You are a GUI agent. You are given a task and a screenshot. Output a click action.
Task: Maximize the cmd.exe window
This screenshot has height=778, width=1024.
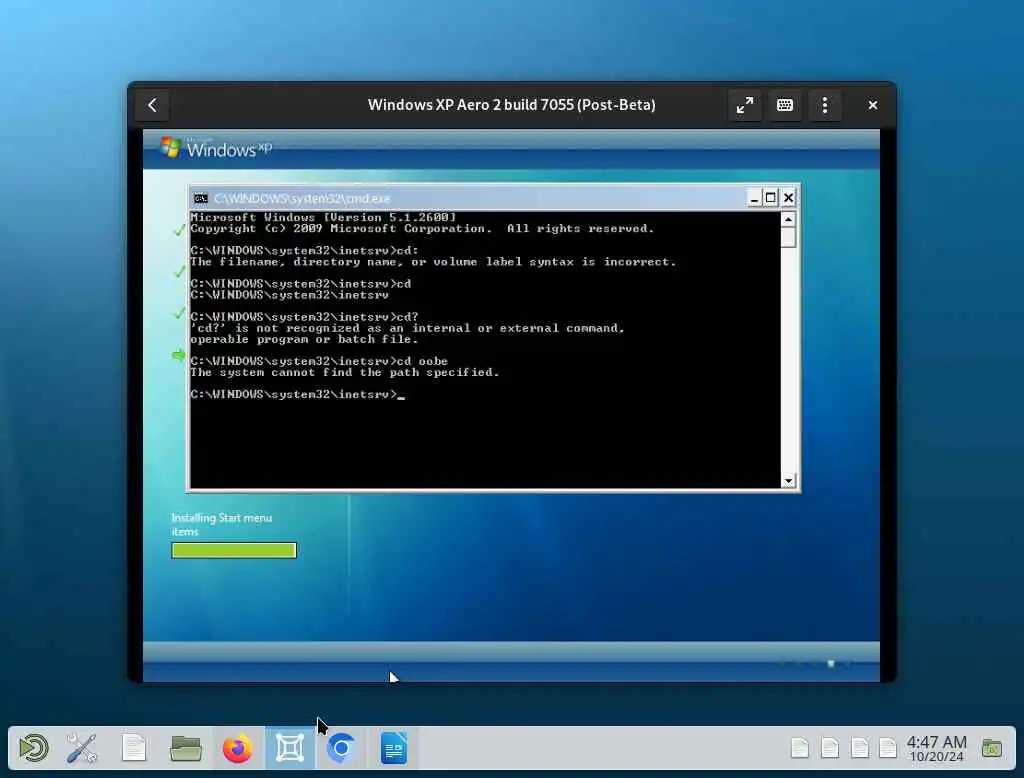tap(771, 197)
